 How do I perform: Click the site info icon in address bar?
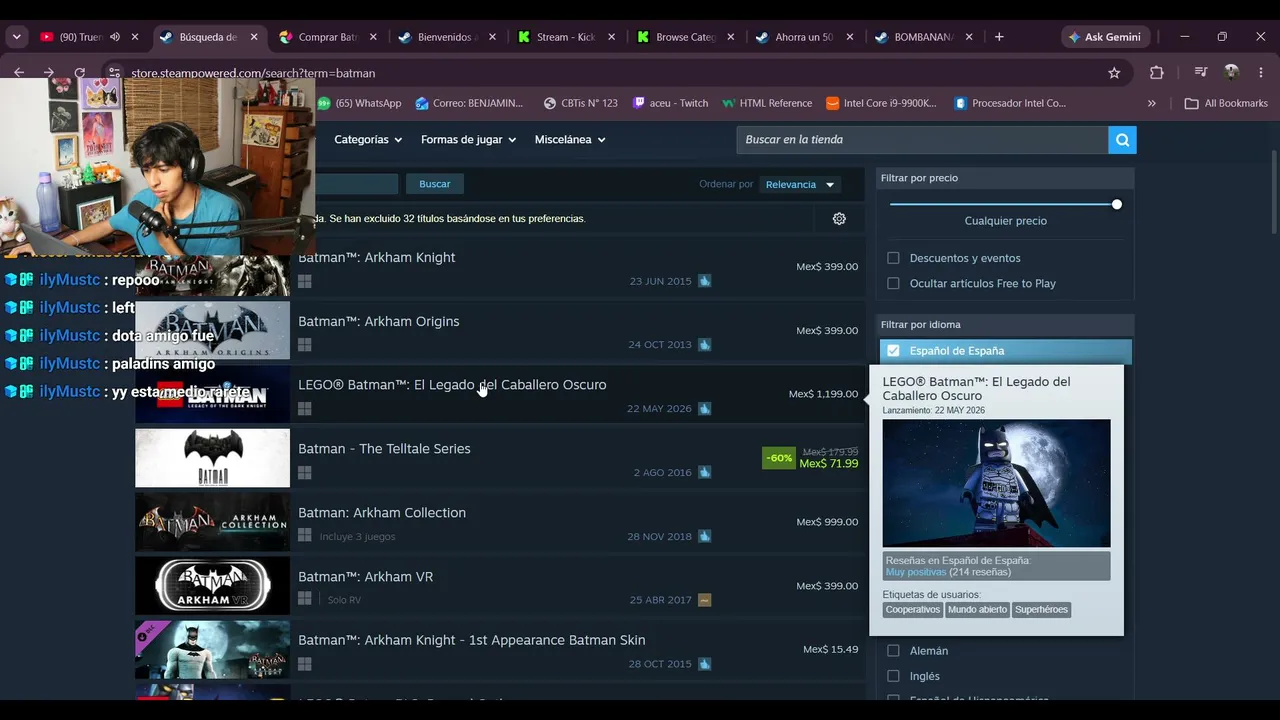click(x=114, y=73)
